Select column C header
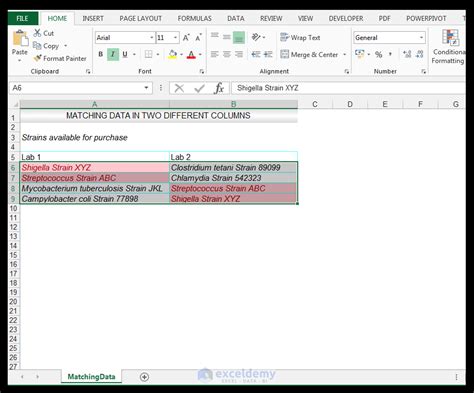This screenshot has height=393, width=474. 315,104
